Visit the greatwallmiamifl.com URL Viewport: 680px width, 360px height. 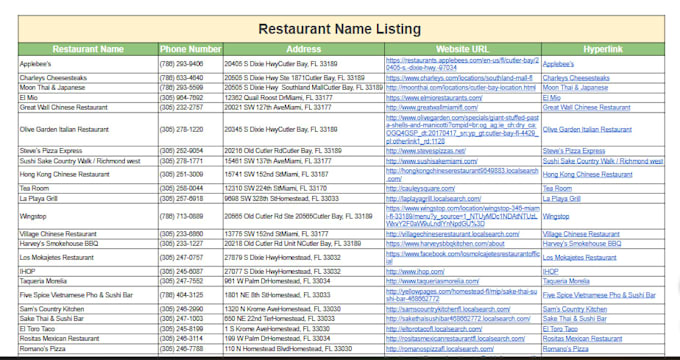coord(432,108)
